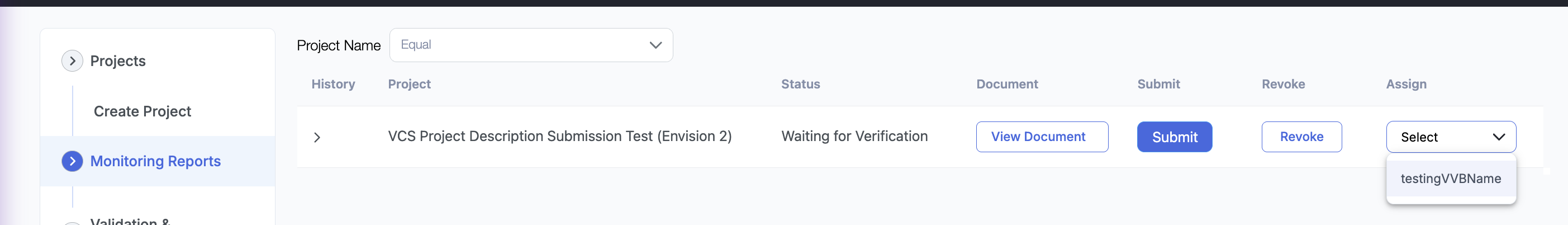
Task: Click inside the Equal filter field
Action: [517, 45]
